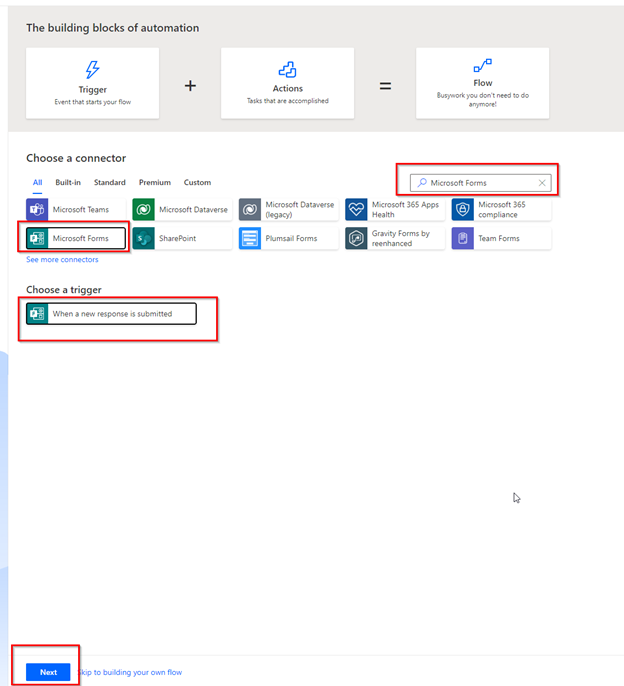Click the 'Microsoft 365 Apps Health' label
Screen dimensions: 624x686
tap(405, 210)
